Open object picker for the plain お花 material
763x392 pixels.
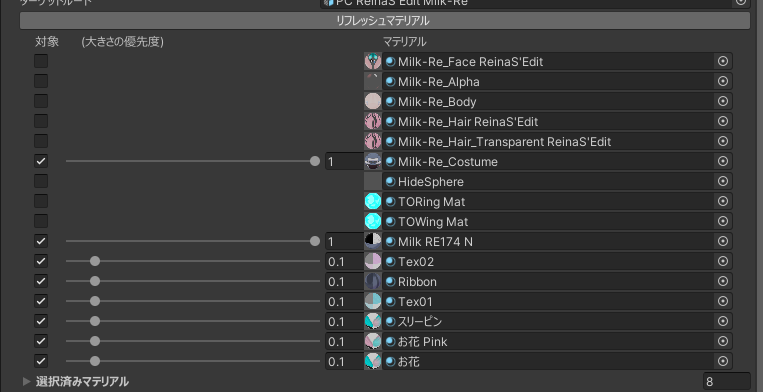[x=723, y=361]
